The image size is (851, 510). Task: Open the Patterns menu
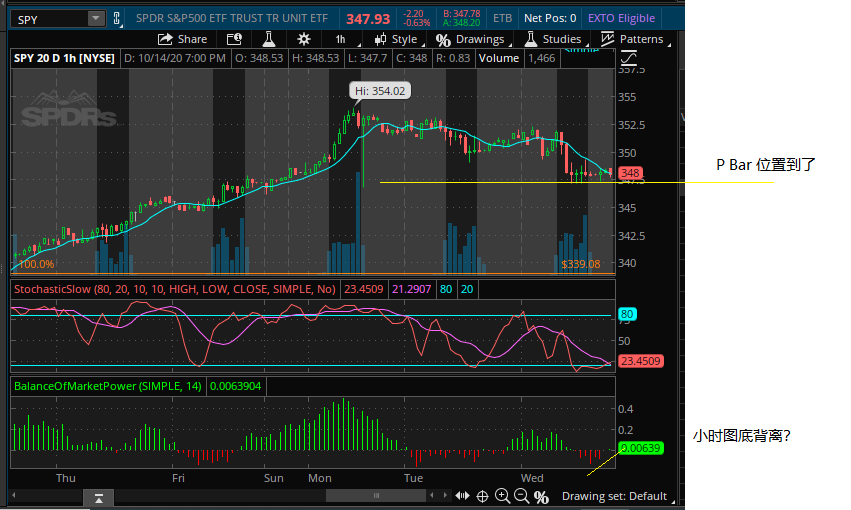tap(634, 39)
